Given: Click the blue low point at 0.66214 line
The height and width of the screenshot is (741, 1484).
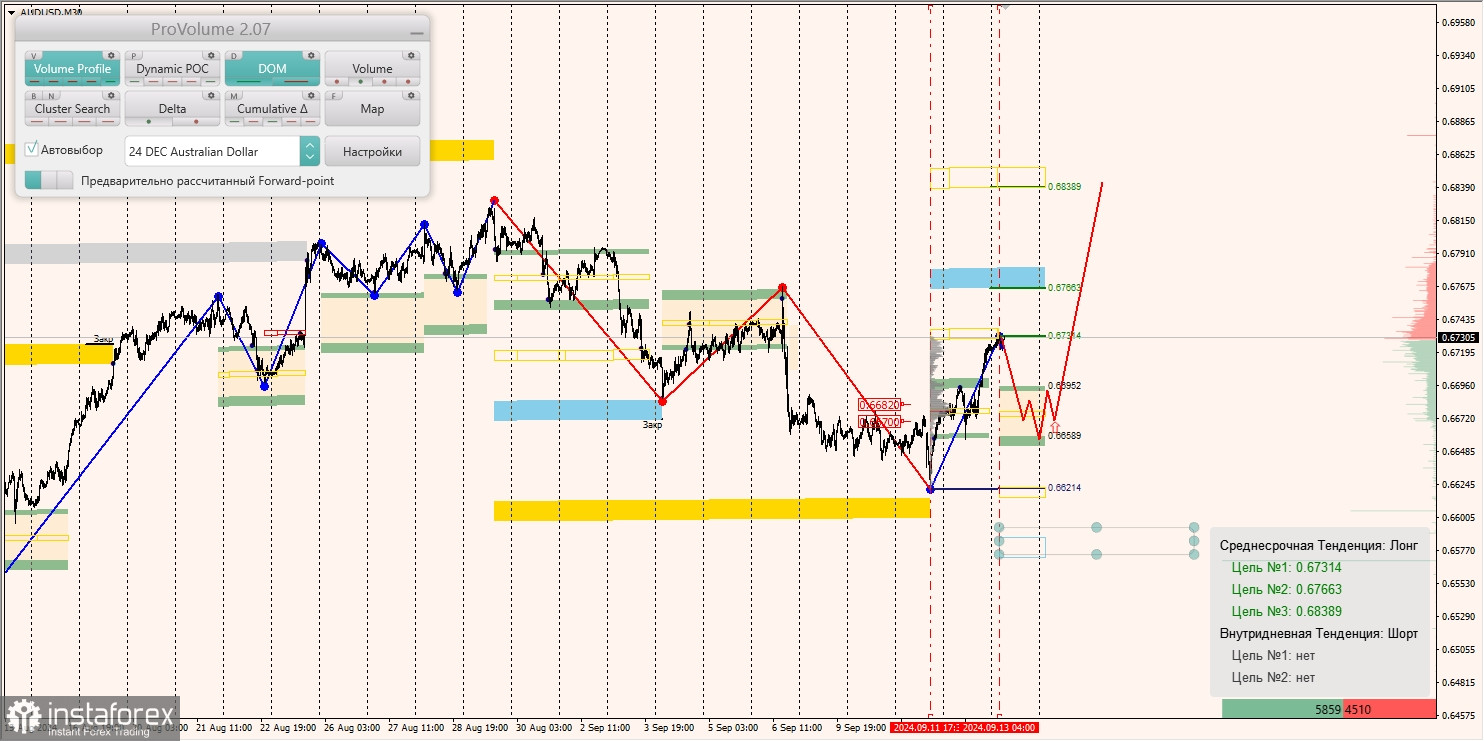Looking at the screenshot, I should [x=931, y=489].
